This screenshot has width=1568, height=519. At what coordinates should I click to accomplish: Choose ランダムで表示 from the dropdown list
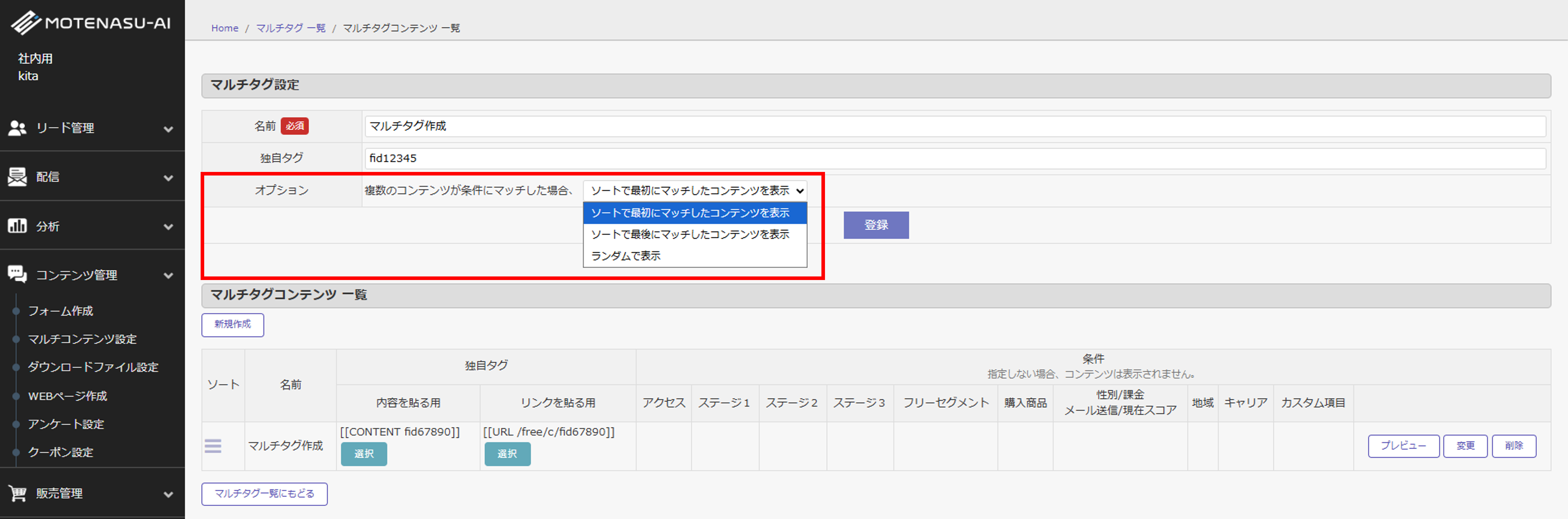(626, 256)
